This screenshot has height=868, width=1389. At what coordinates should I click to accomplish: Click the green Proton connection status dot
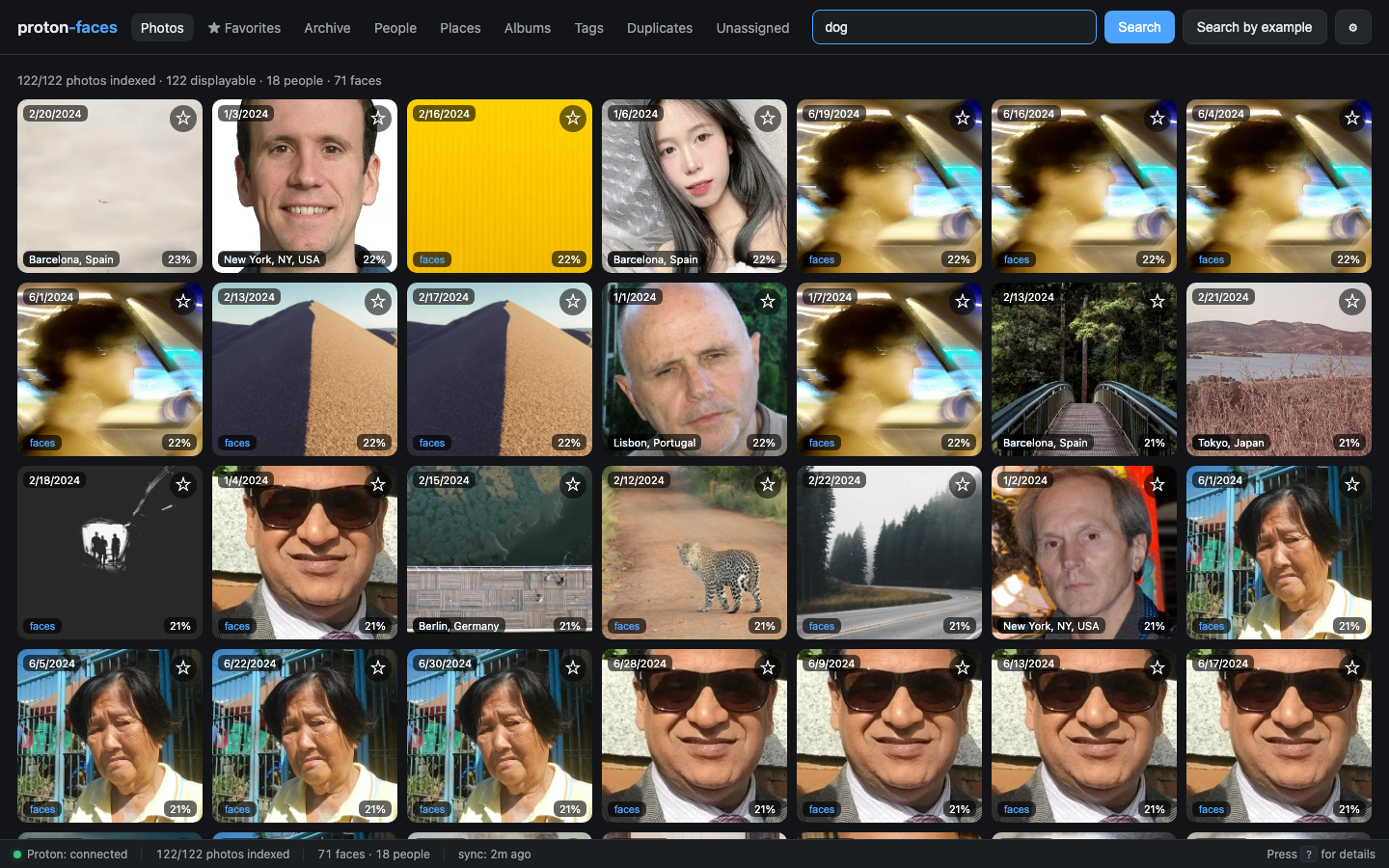coord(17,854)
